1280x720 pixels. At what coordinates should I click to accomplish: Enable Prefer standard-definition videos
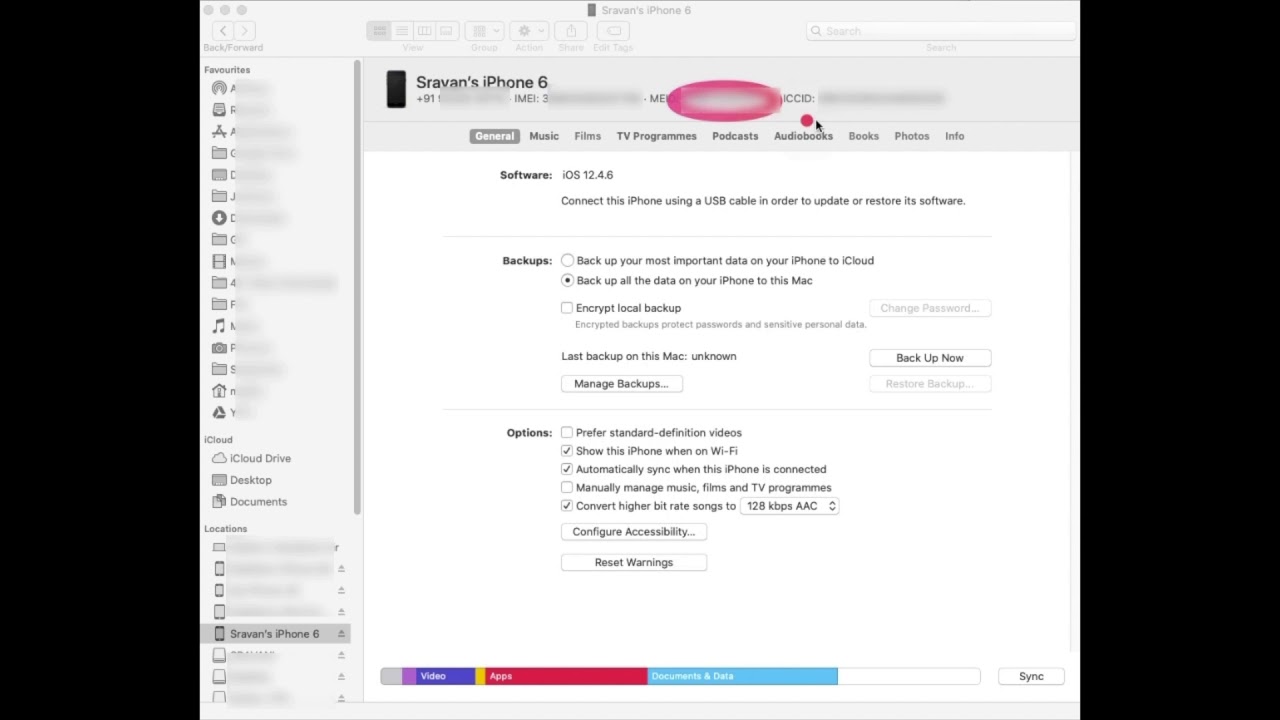[x=567, y=433]
